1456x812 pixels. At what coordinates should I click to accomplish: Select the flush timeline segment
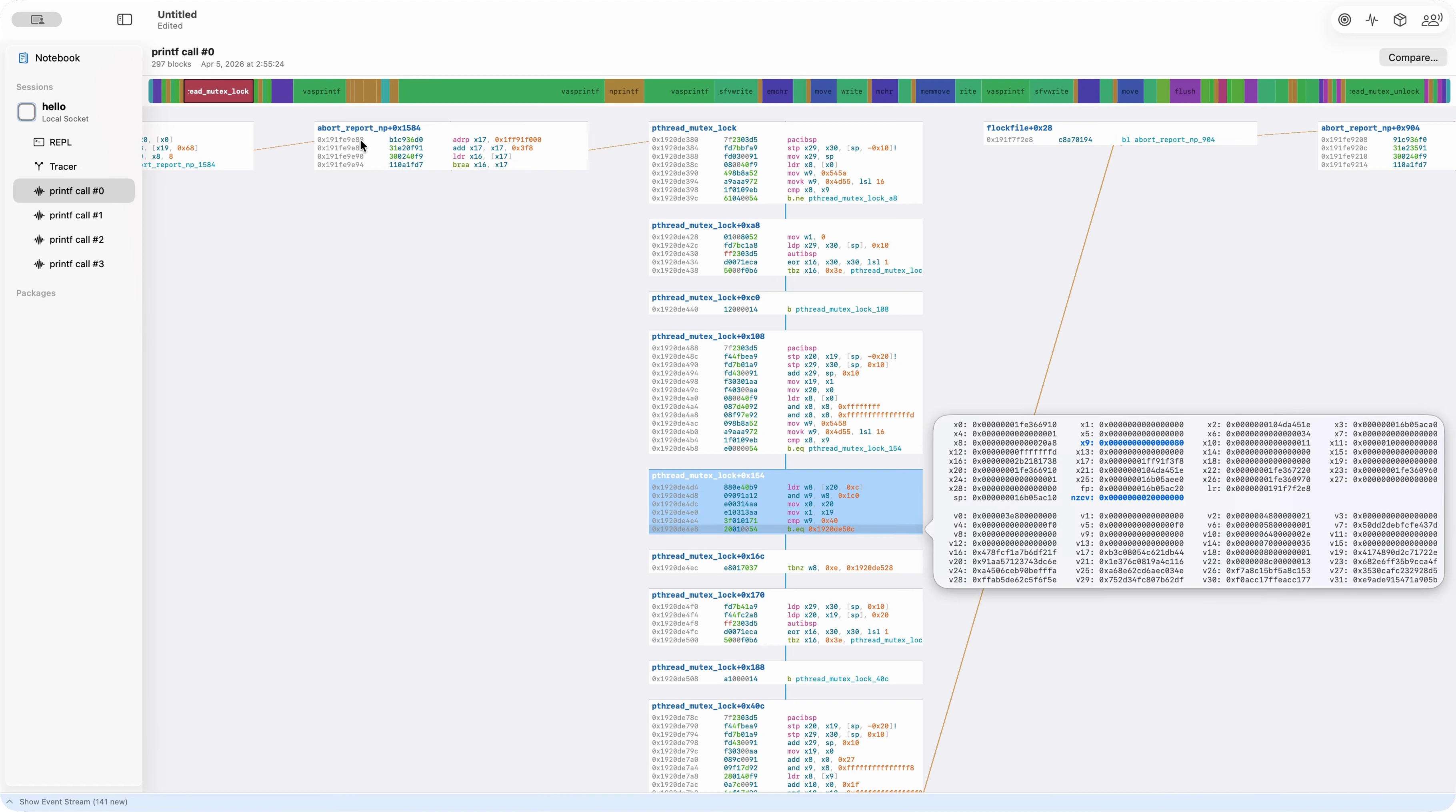tap(1185, 91)
